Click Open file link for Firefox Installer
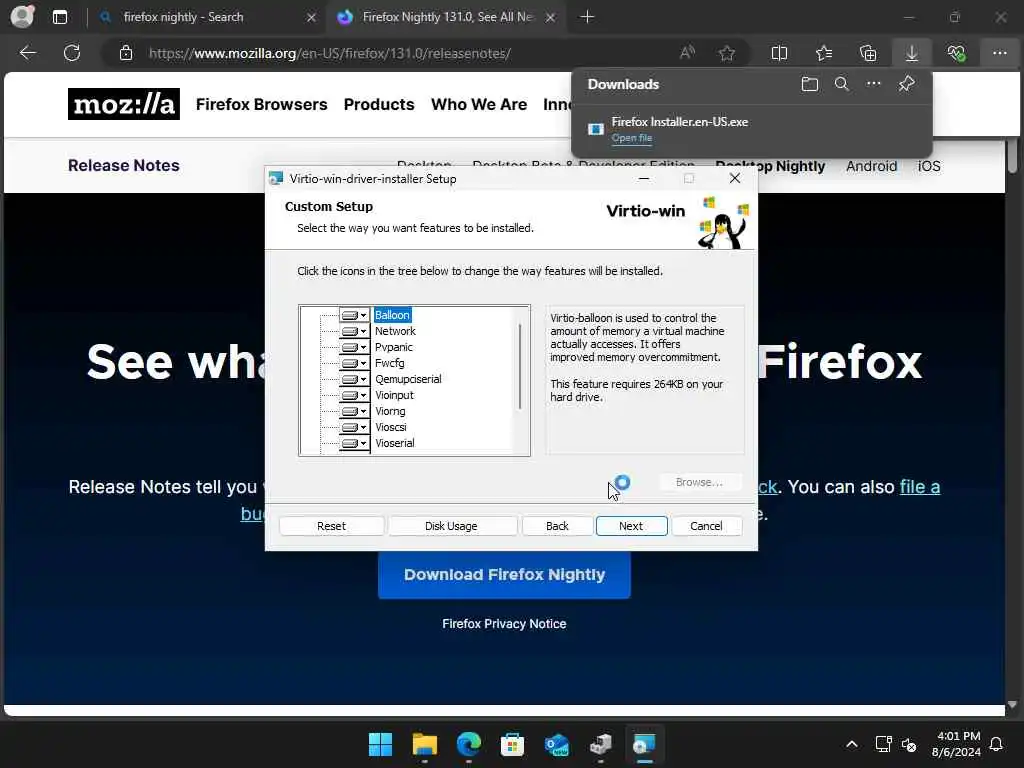 [632, 138]
